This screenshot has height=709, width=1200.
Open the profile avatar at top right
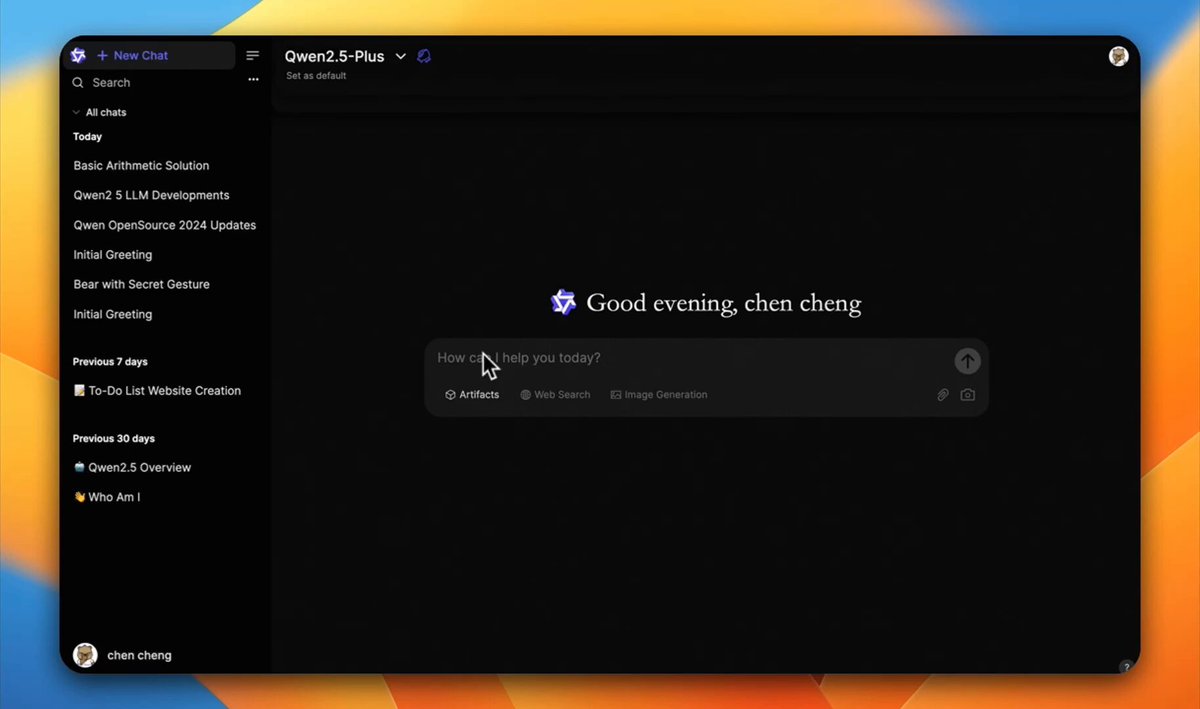click(1119, 56)
